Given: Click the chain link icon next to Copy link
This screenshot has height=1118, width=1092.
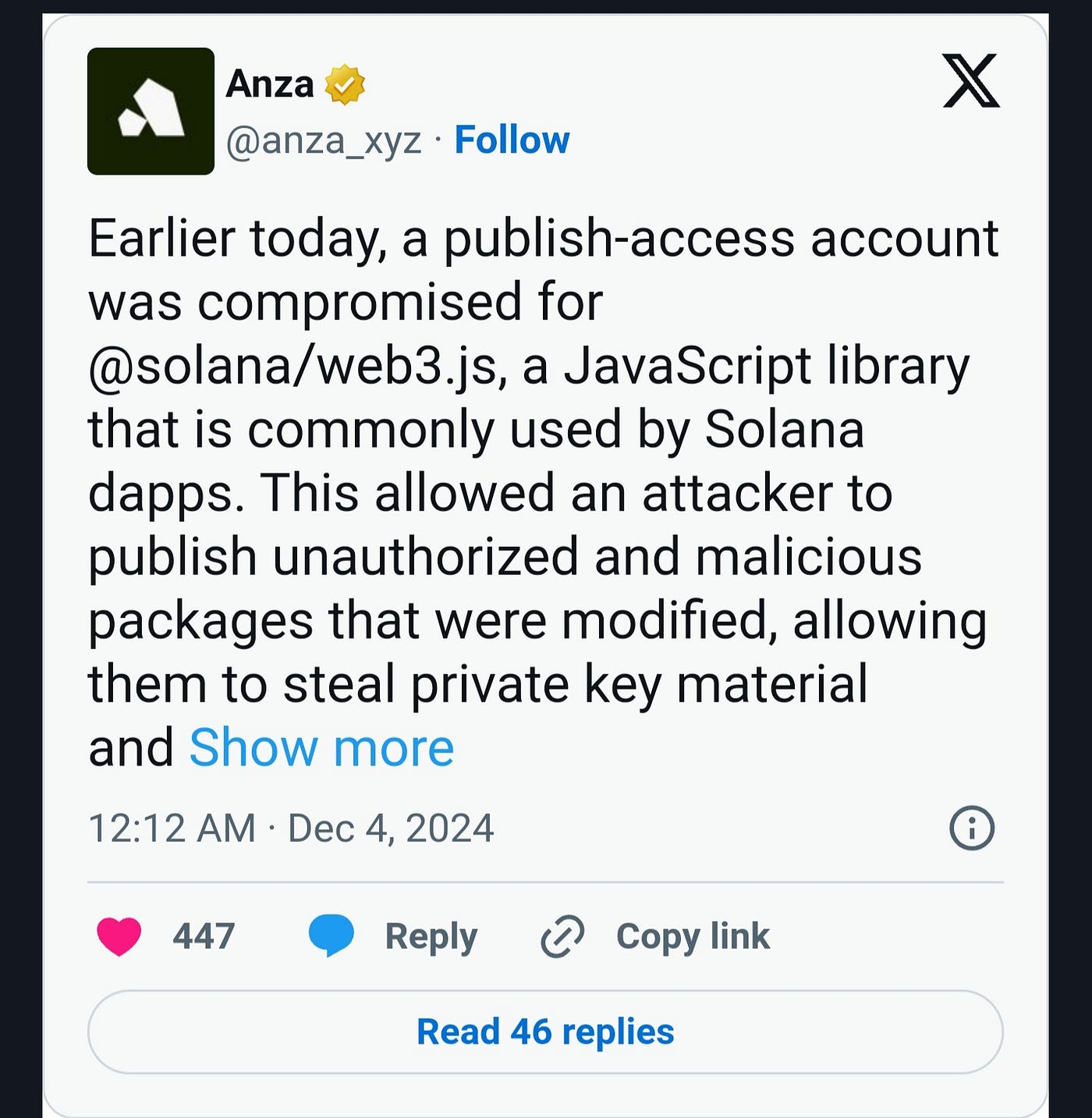Looking at the screenshot, I should click(x=564, y=935).
